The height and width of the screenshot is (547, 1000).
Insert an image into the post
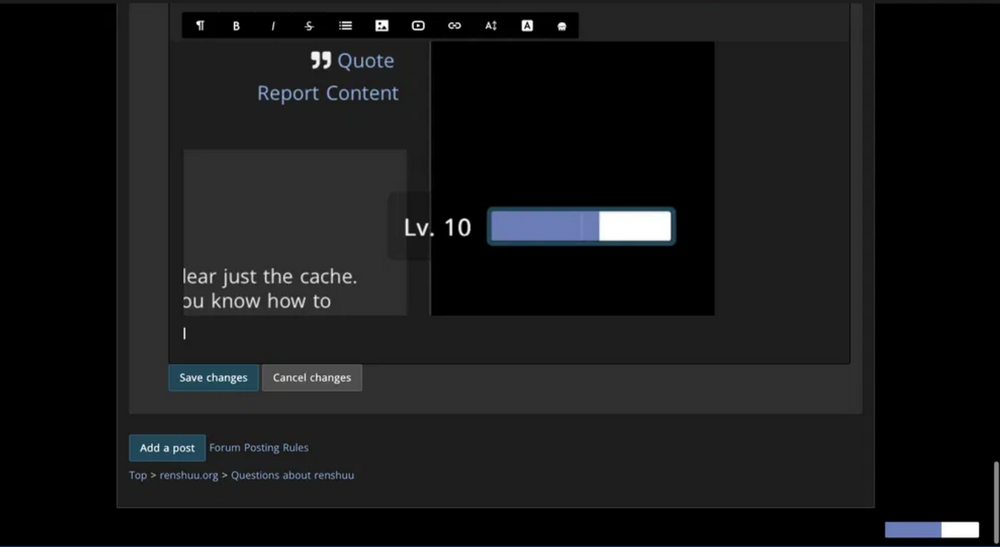click(x=382, y=26)
